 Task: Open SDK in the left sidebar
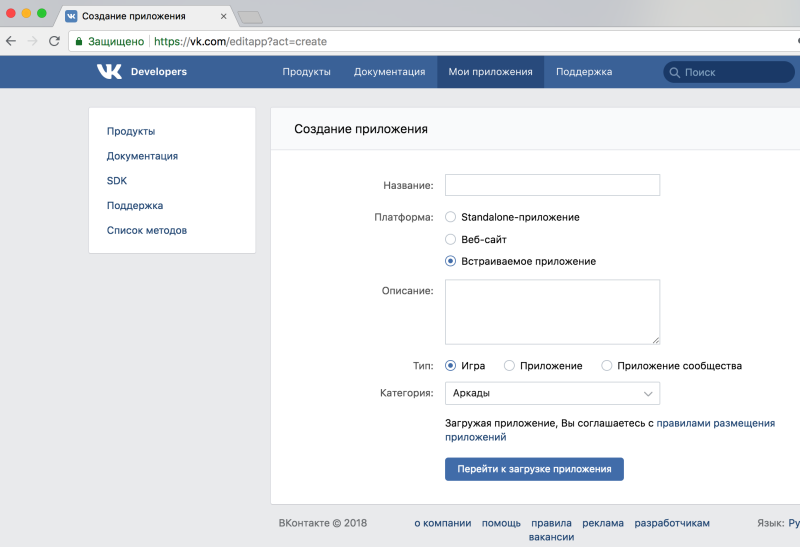117,181
